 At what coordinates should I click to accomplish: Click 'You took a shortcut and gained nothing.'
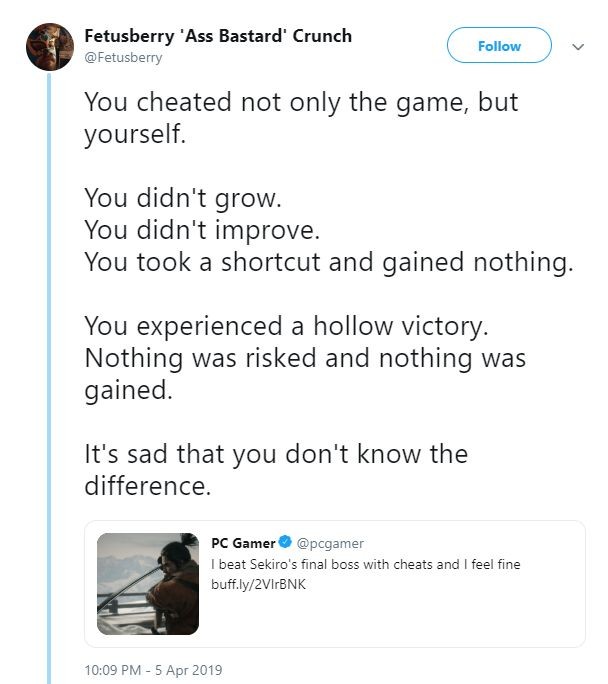(326, 262)
